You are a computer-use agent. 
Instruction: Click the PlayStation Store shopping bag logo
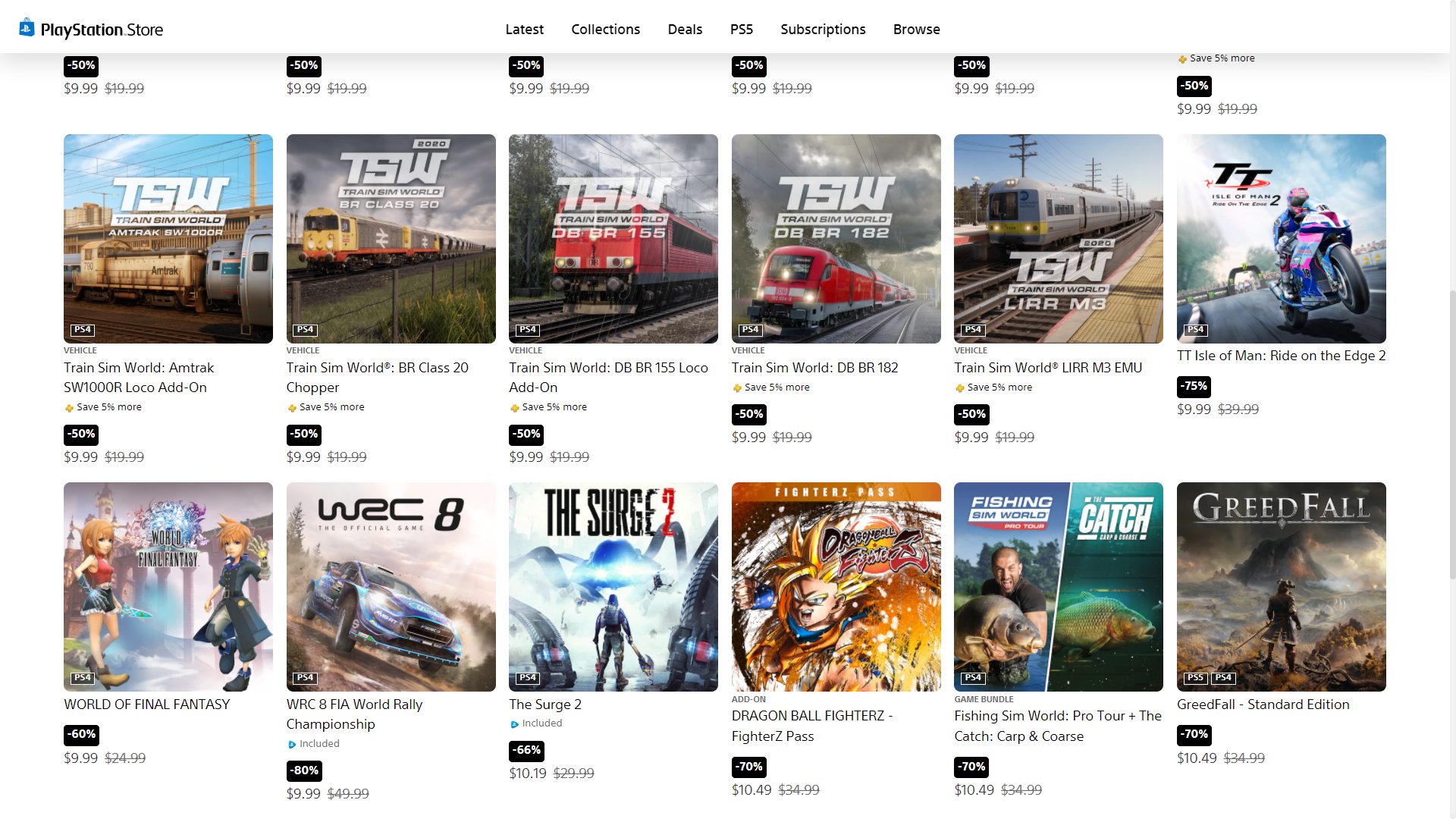[x=27, y=28]
